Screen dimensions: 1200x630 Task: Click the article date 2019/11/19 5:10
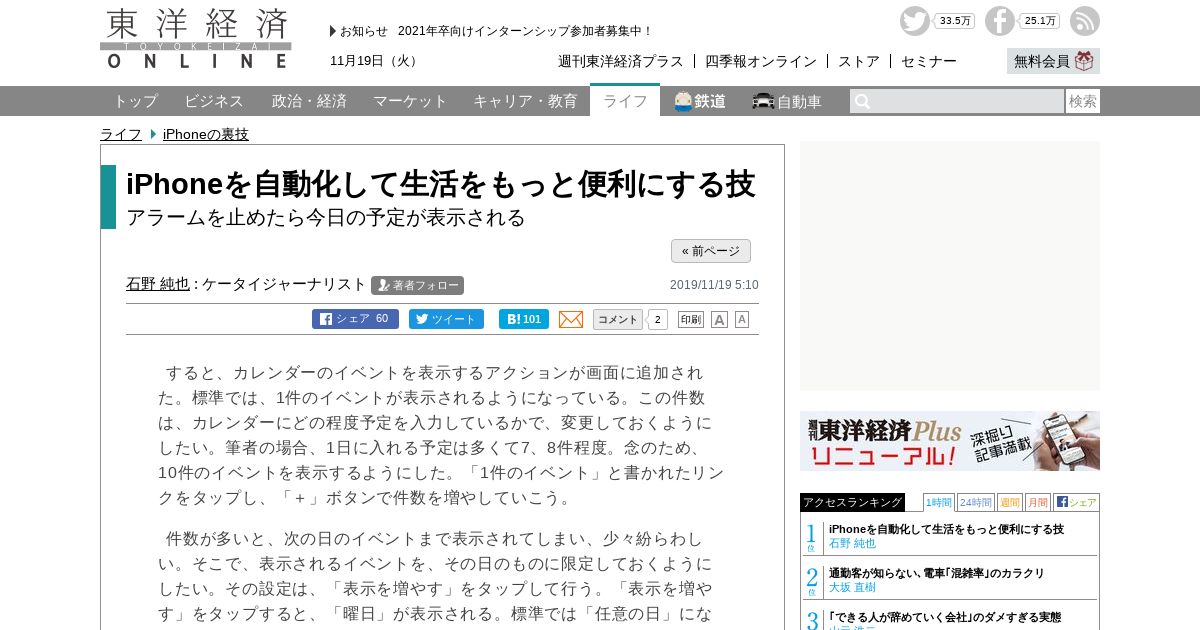(714, 285)
